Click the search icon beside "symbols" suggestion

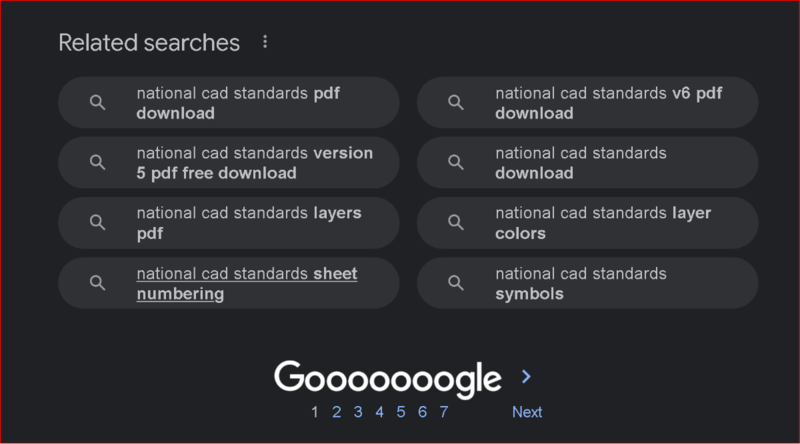pos(455,283)
